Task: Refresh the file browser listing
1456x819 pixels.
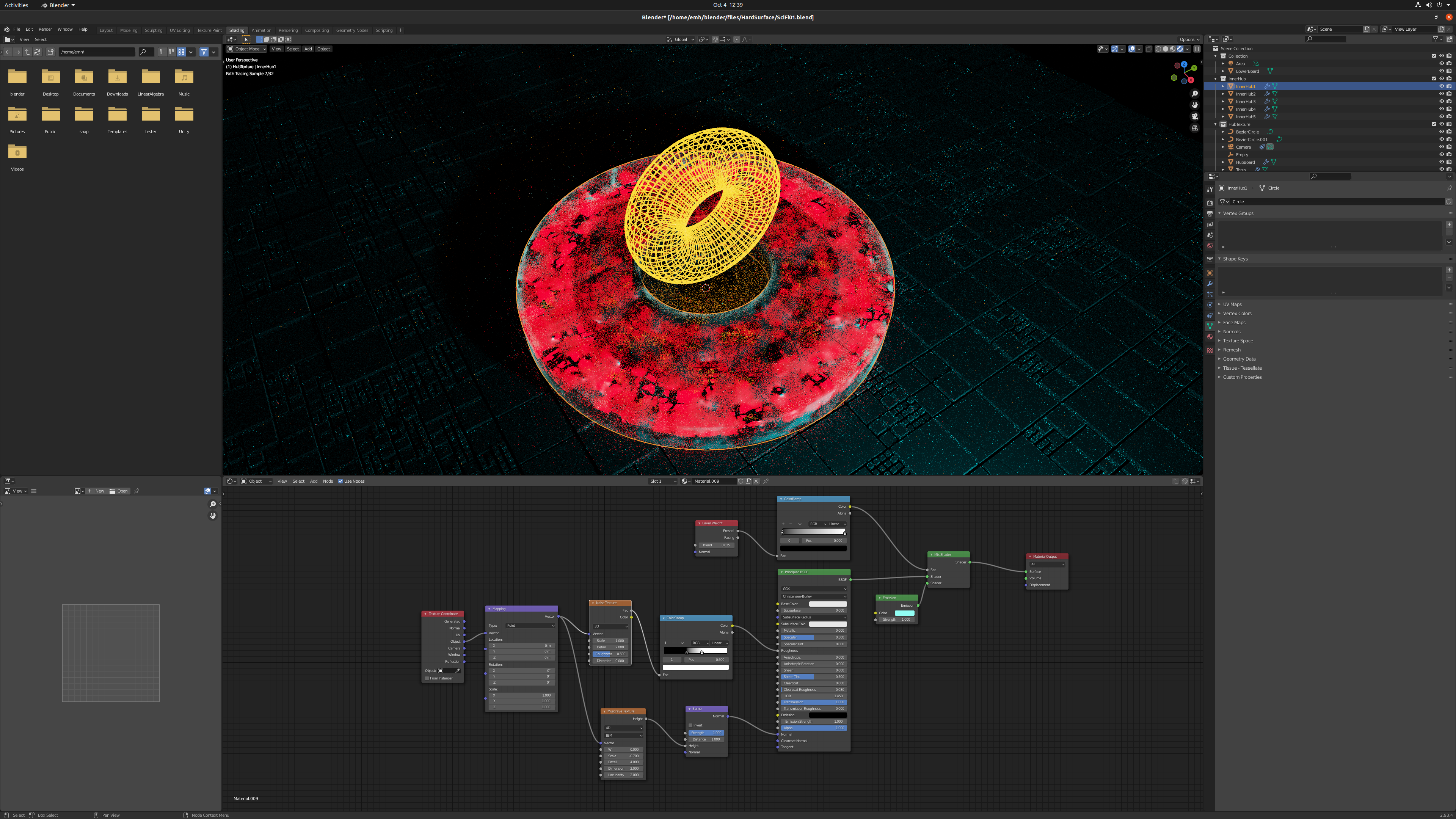Action: (x=37, y=52)
